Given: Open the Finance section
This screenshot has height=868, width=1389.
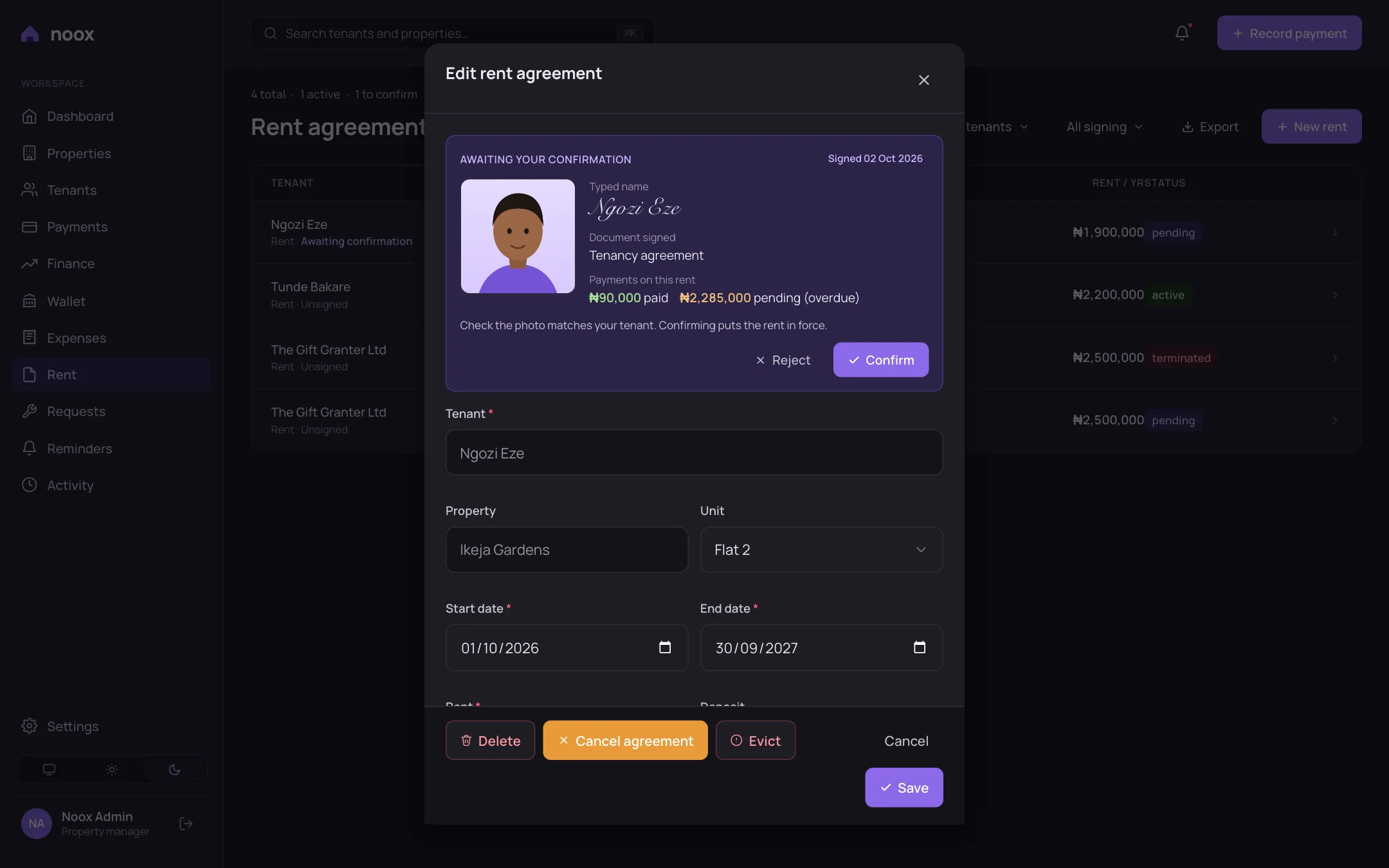Looking at the screenshot, I should [x=111, y=264].
